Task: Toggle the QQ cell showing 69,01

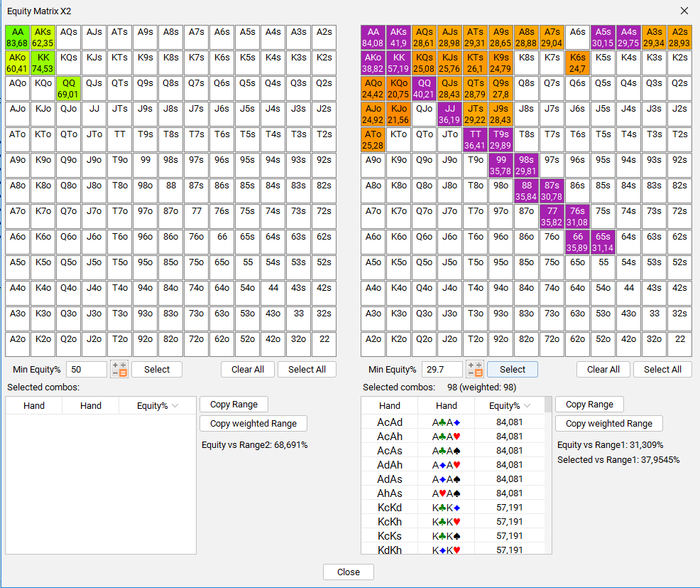Action: 68,88
